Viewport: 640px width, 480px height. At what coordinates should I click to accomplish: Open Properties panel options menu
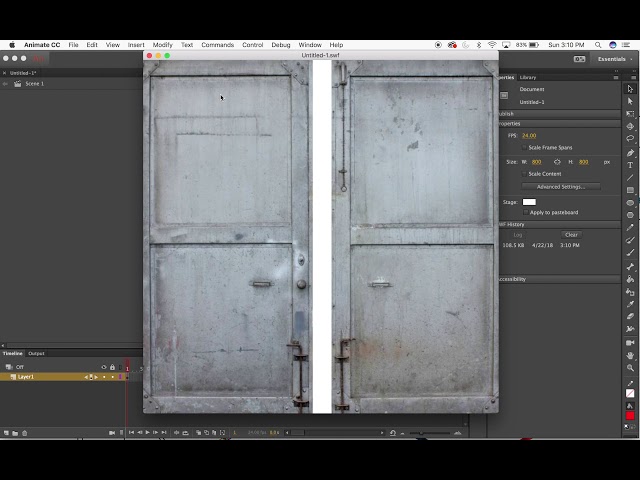click(616, 77)
